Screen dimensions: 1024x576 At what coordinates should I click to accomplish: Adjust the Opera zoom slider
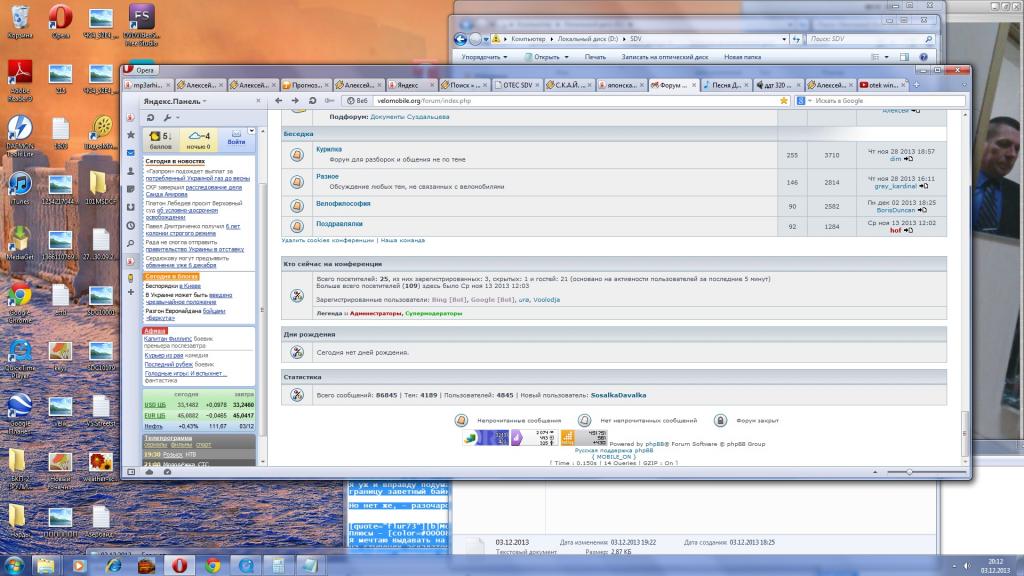tap(926, 472)
